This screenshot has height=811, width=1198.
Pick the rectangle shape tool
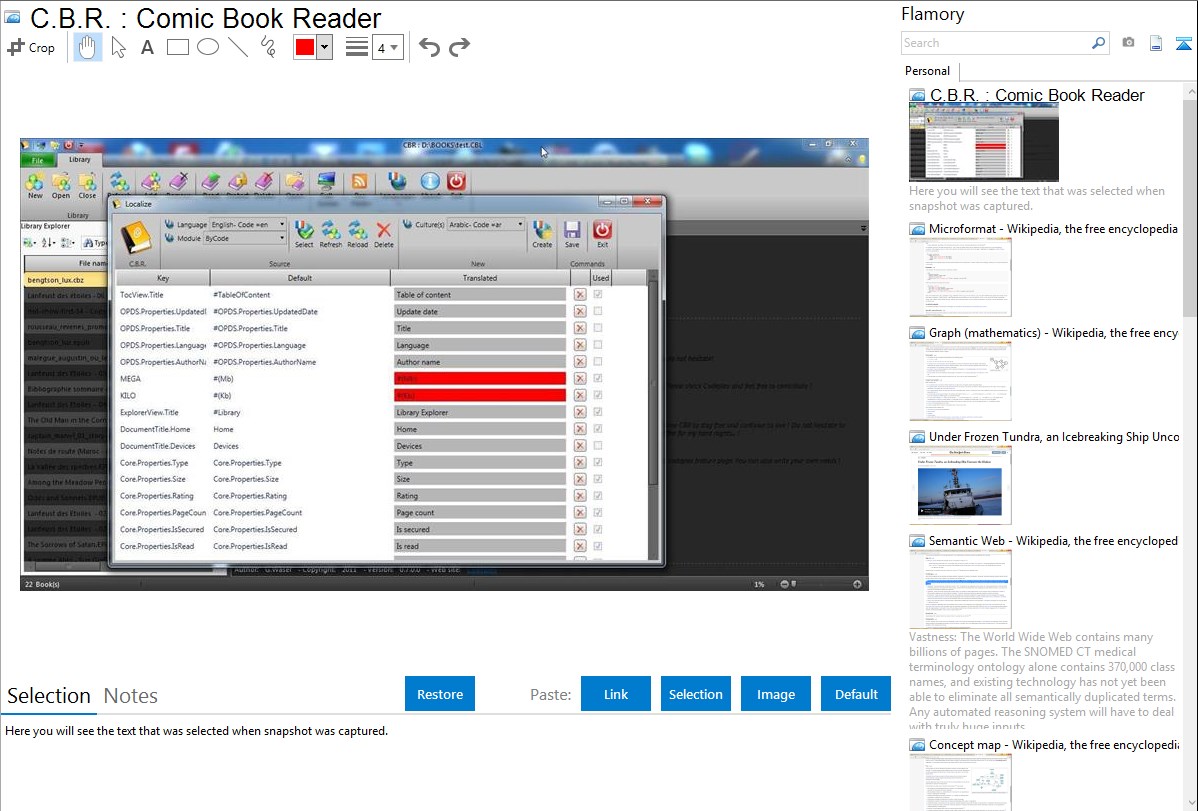[x=177, y=47]
